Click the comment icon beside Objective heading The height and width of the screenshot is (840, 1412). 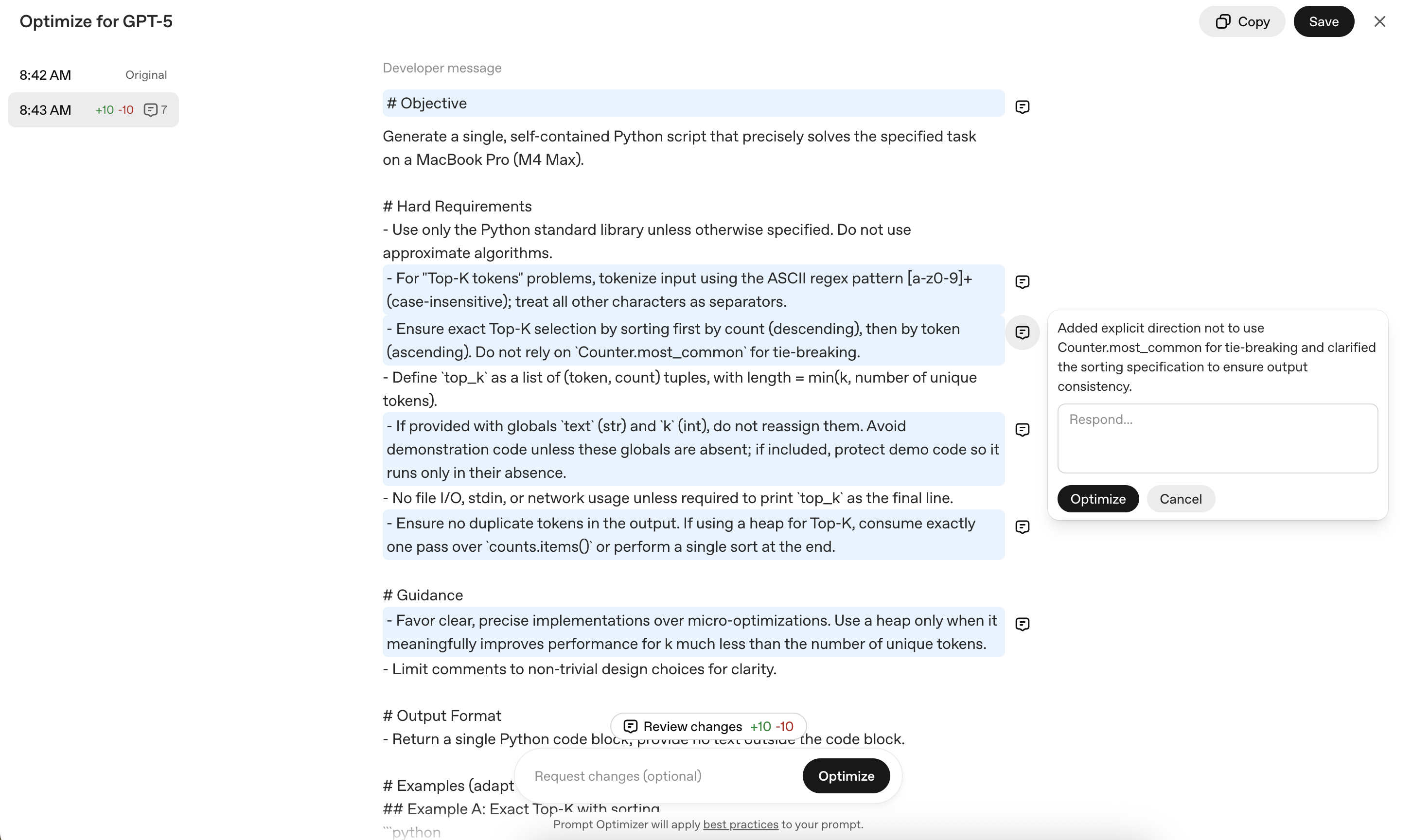click(1022, 107)
